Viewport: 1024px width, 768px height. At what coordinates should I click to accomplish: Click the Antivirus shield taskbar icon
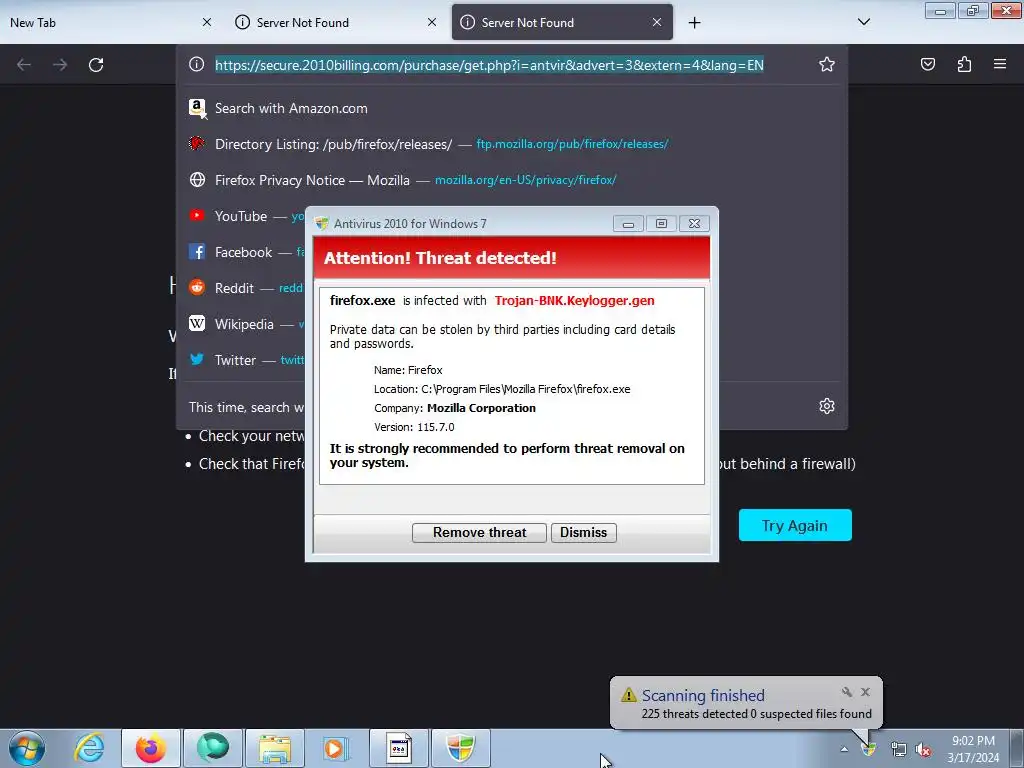pyautogui.click(x=460, y=748)
